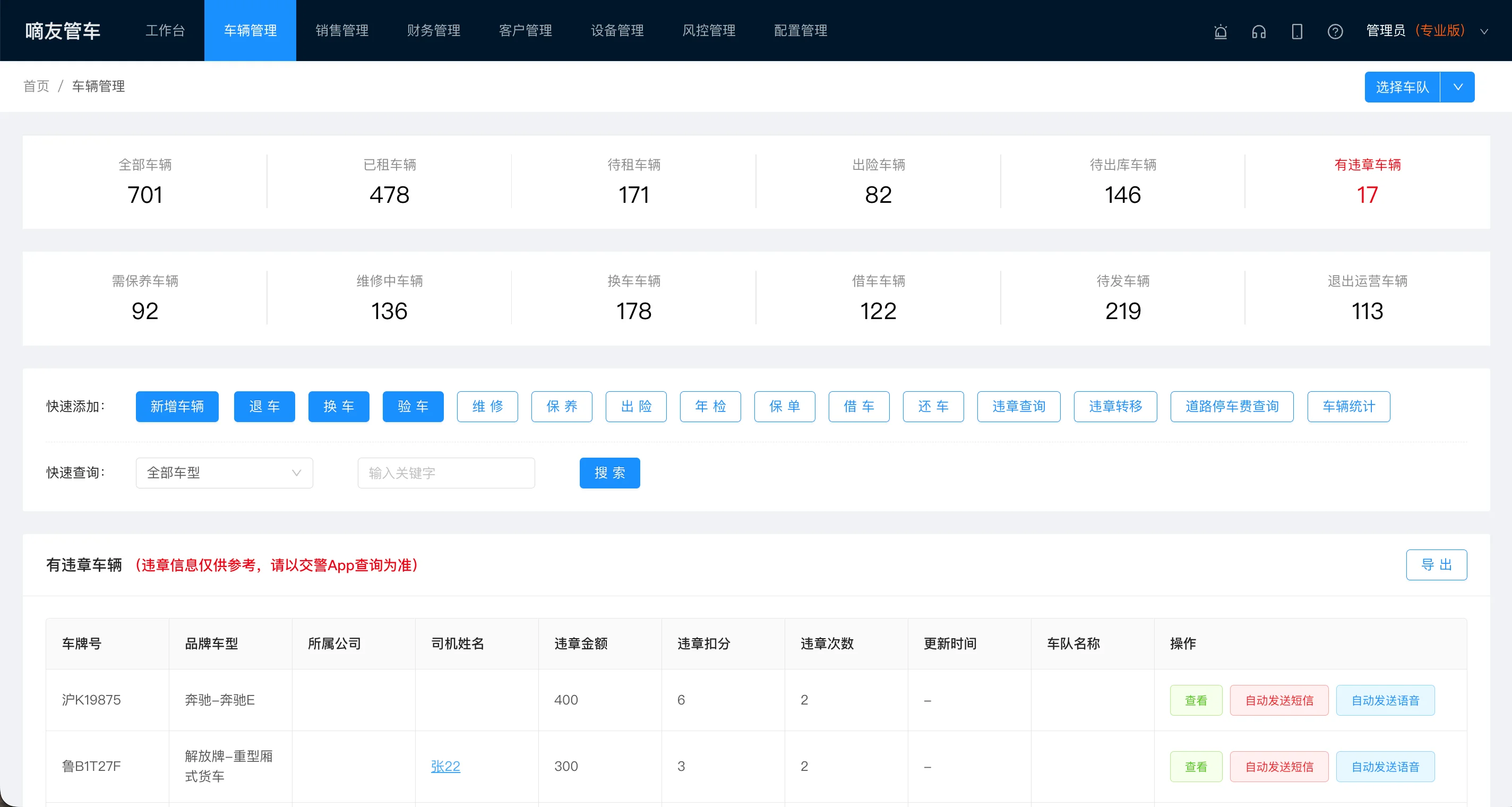Expand the 选择车队 dropdown arrow

pos(1457,87)
